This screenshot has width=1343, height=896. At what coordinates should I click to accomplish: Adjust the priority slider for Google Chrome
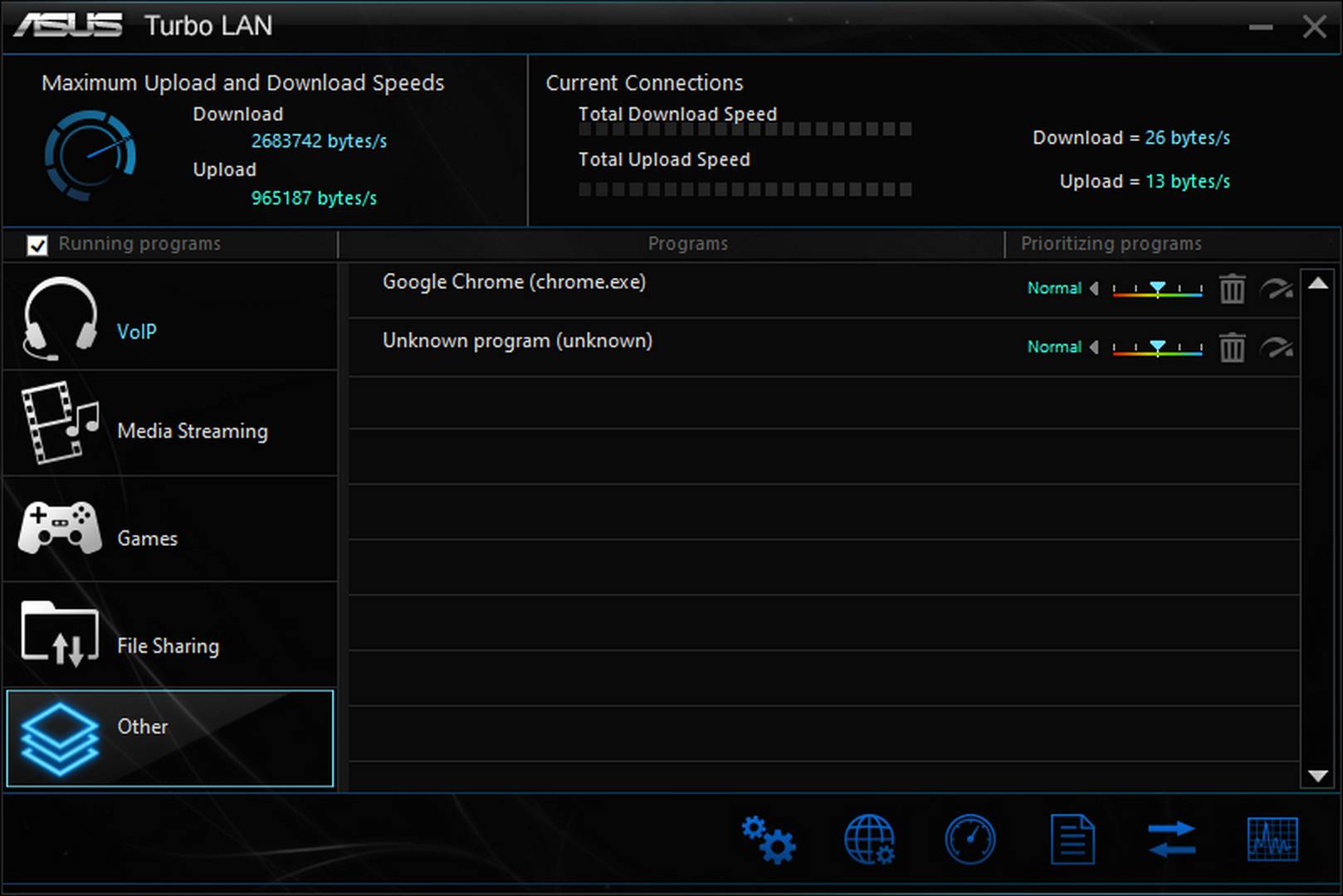tap(1157, 289)
